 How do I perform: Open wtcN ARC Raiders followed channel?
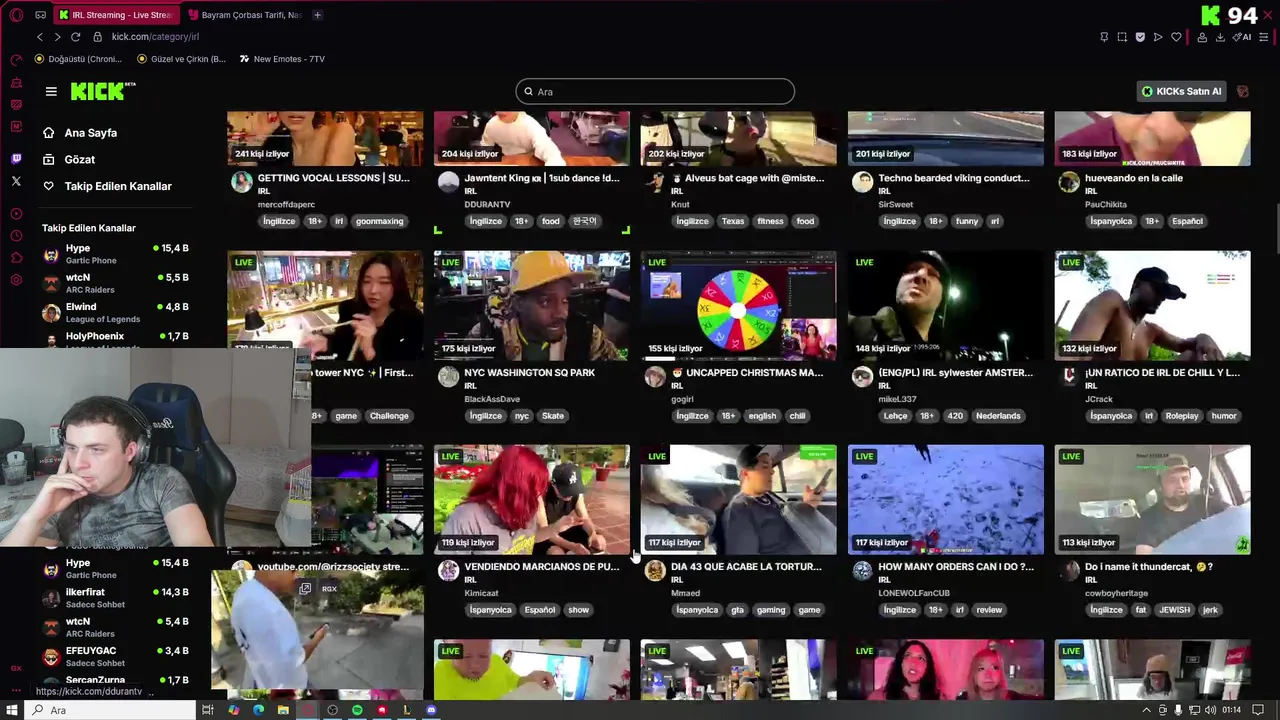point(116,283)
